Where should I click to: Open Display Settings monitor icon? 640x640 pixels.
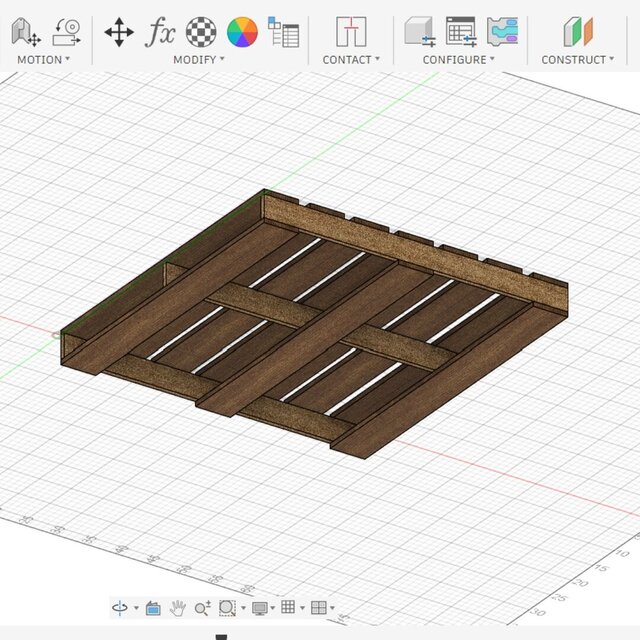pos(260,608)
